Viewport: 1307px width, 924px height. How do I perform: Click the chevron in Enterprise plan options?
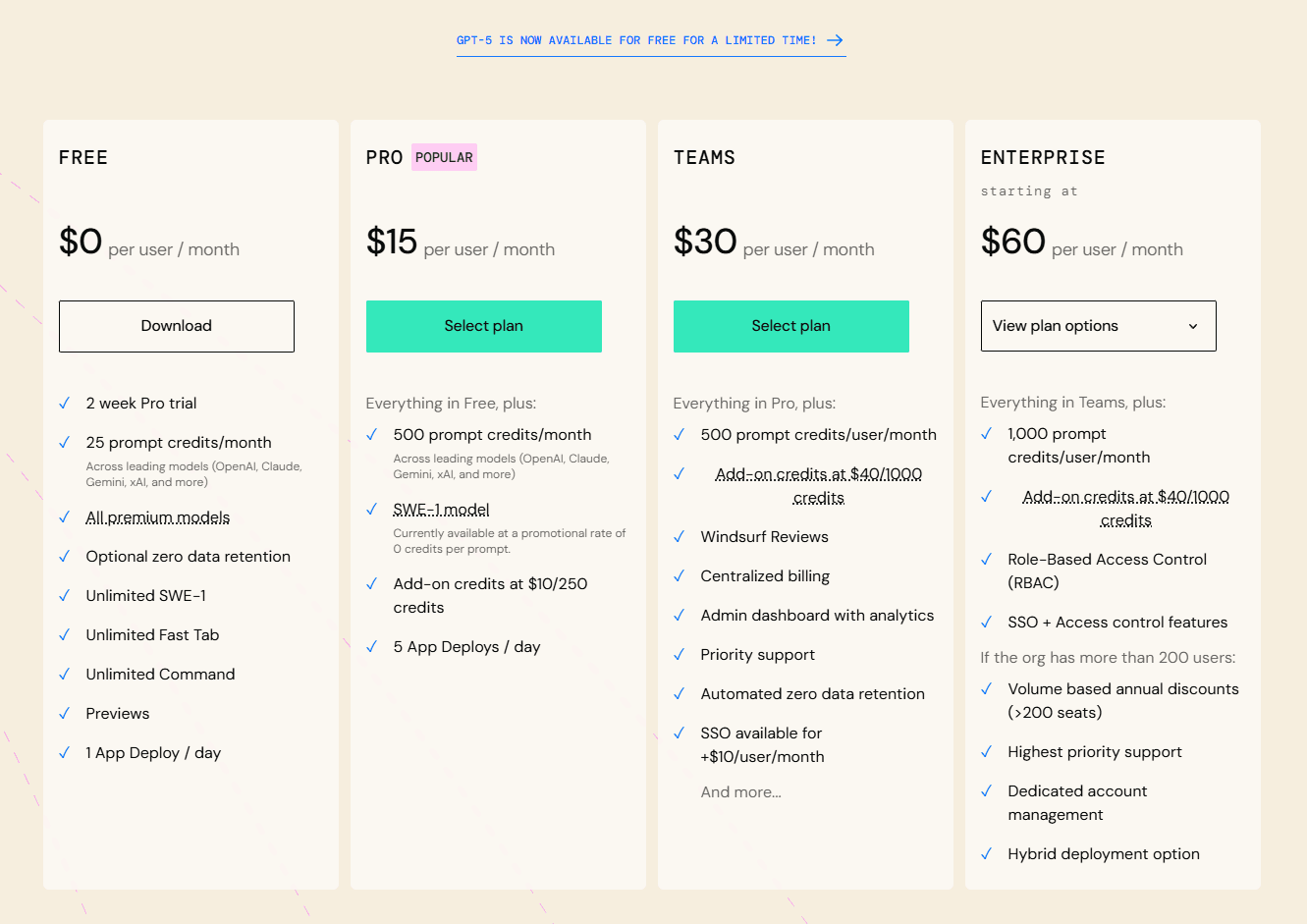coord(1193,326)
